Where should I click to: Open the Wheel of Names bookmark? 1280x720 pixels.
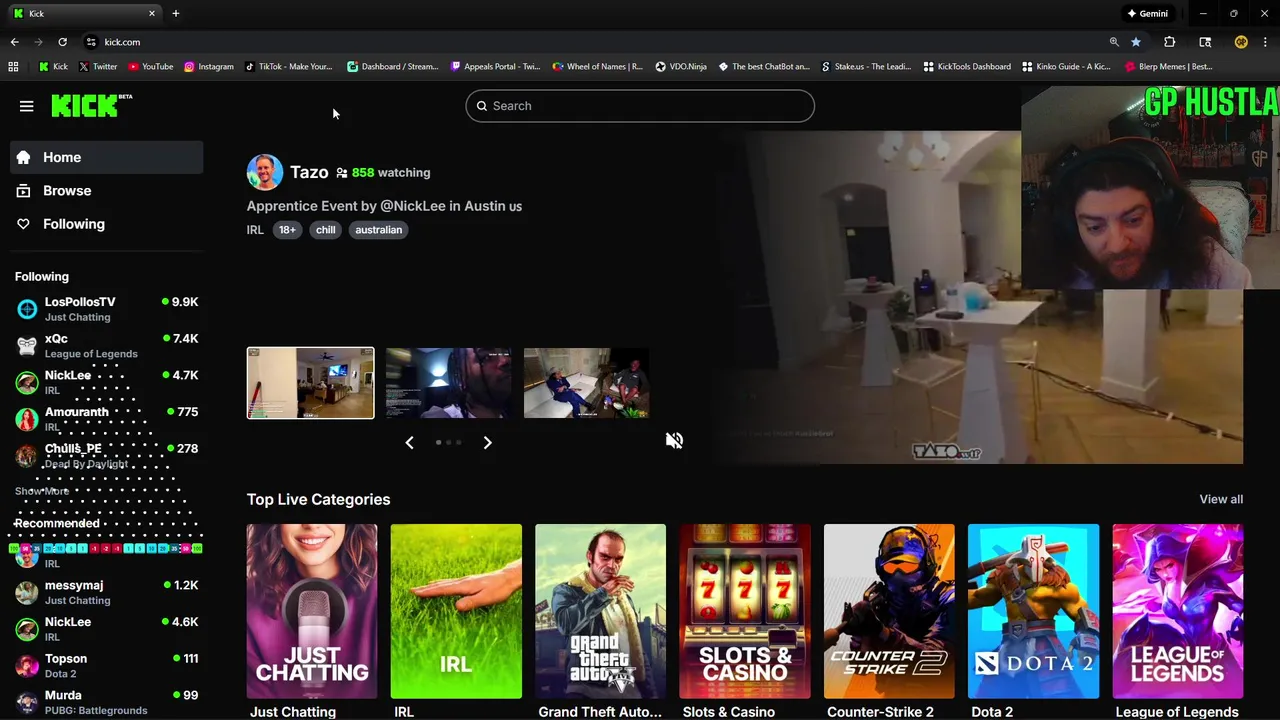[x=598, y=67]
